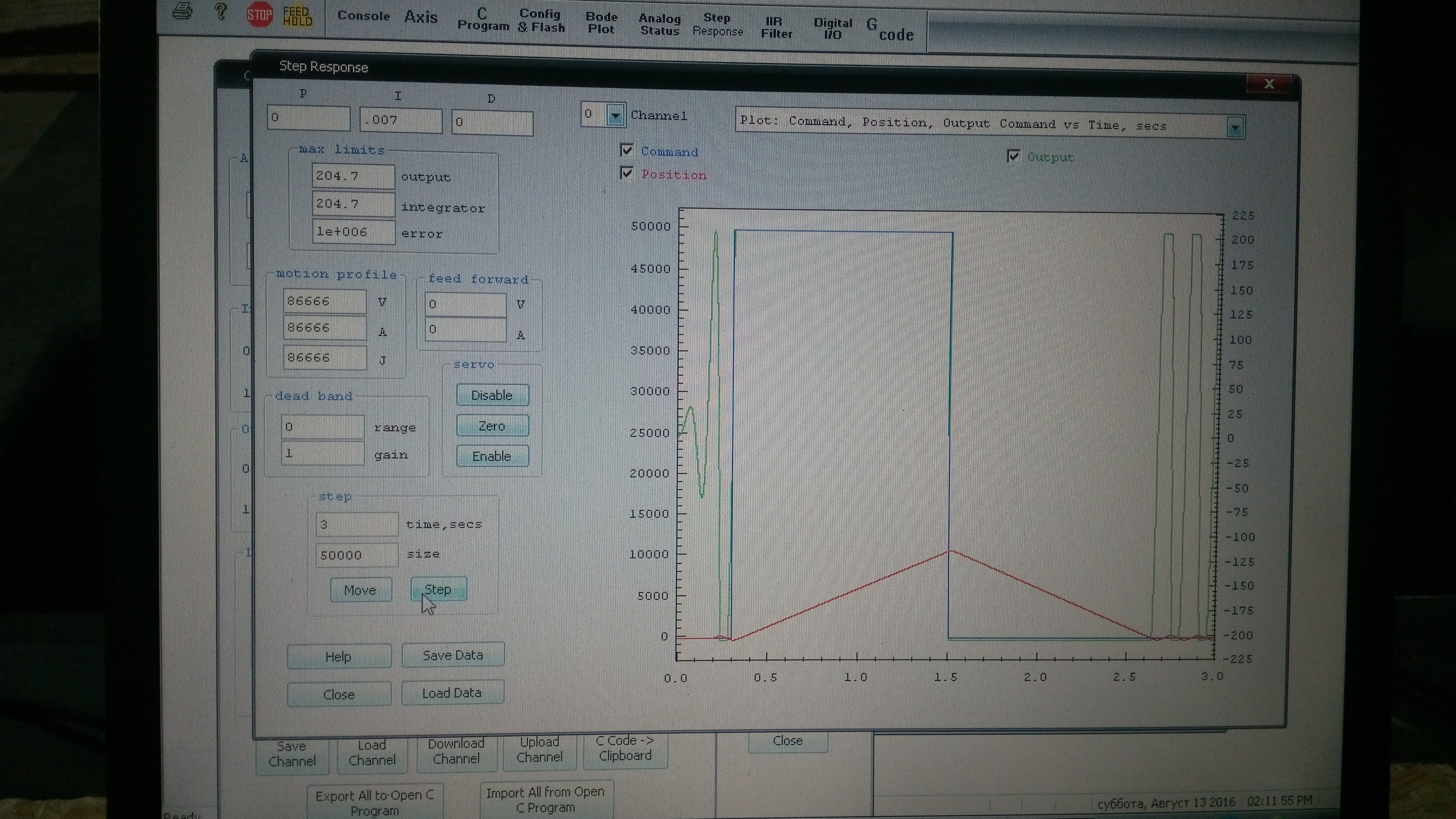Click the Step button
Screen dimensions: 1456x819
(438, 589)
